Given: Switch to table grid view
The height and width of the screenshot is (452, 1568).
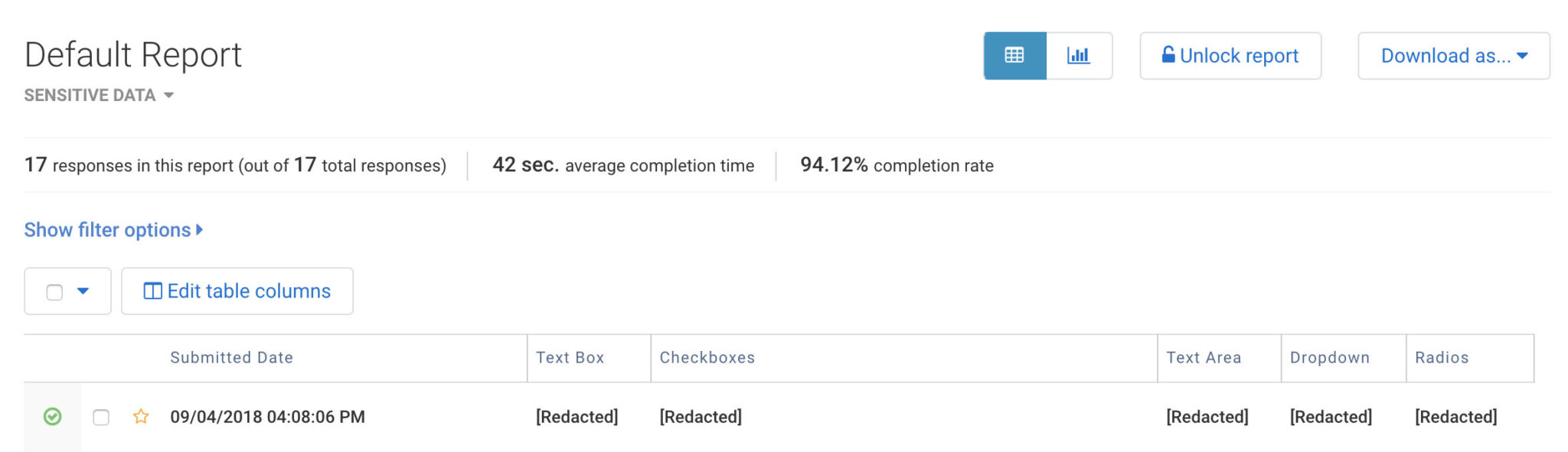Looking at the screenshot, I should [1014, 56].
